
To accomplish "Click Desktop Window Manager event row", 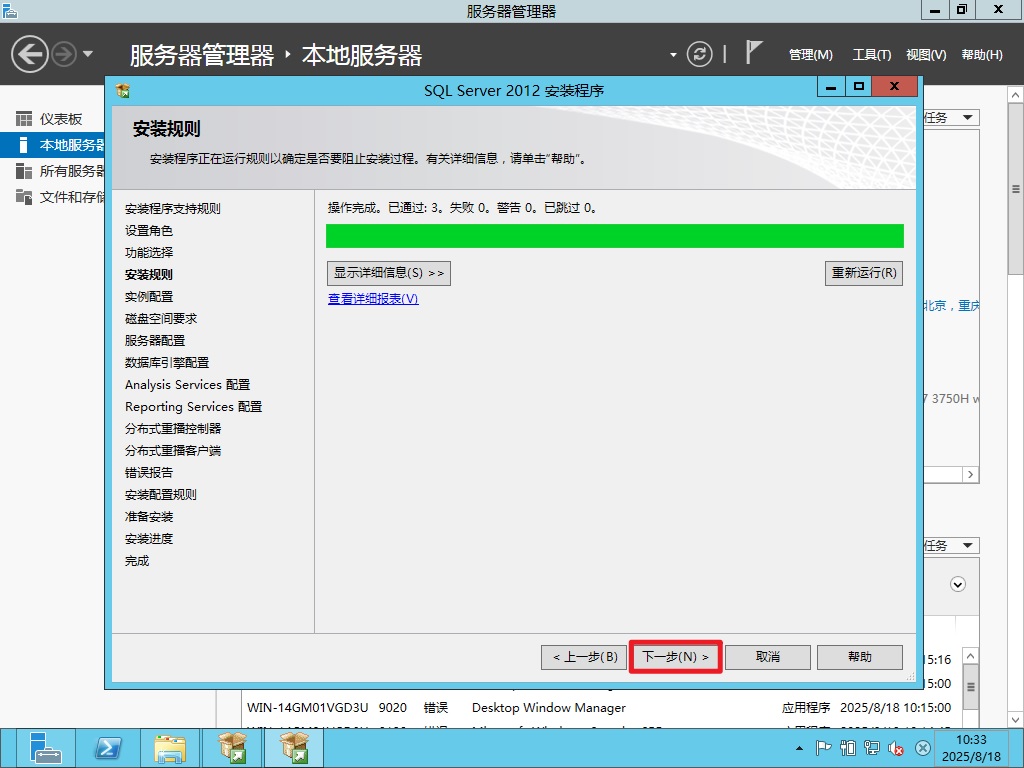I will 599,708.
